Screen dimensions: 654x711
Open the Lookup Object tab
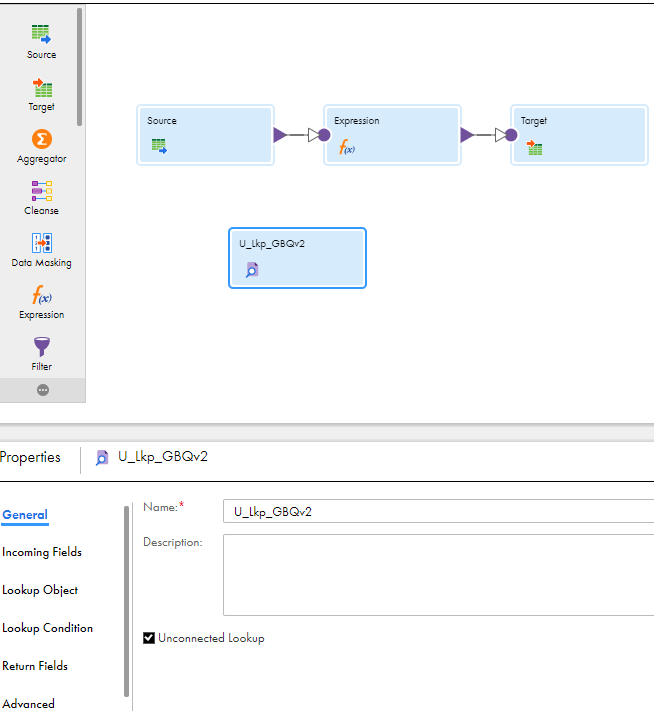tap(40, 590)
